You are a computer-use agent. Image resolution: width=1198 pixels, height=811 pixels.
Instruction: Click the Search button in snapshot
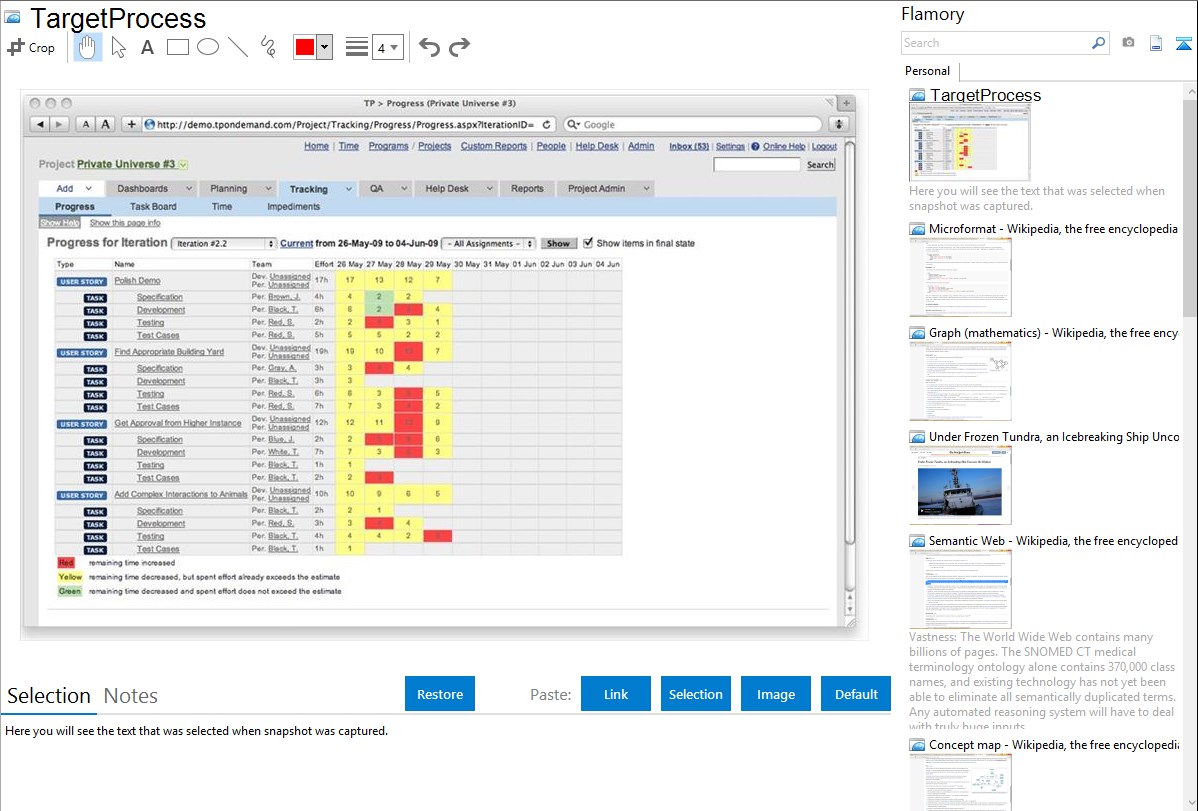pyautogui.click(x=821, y=164)
